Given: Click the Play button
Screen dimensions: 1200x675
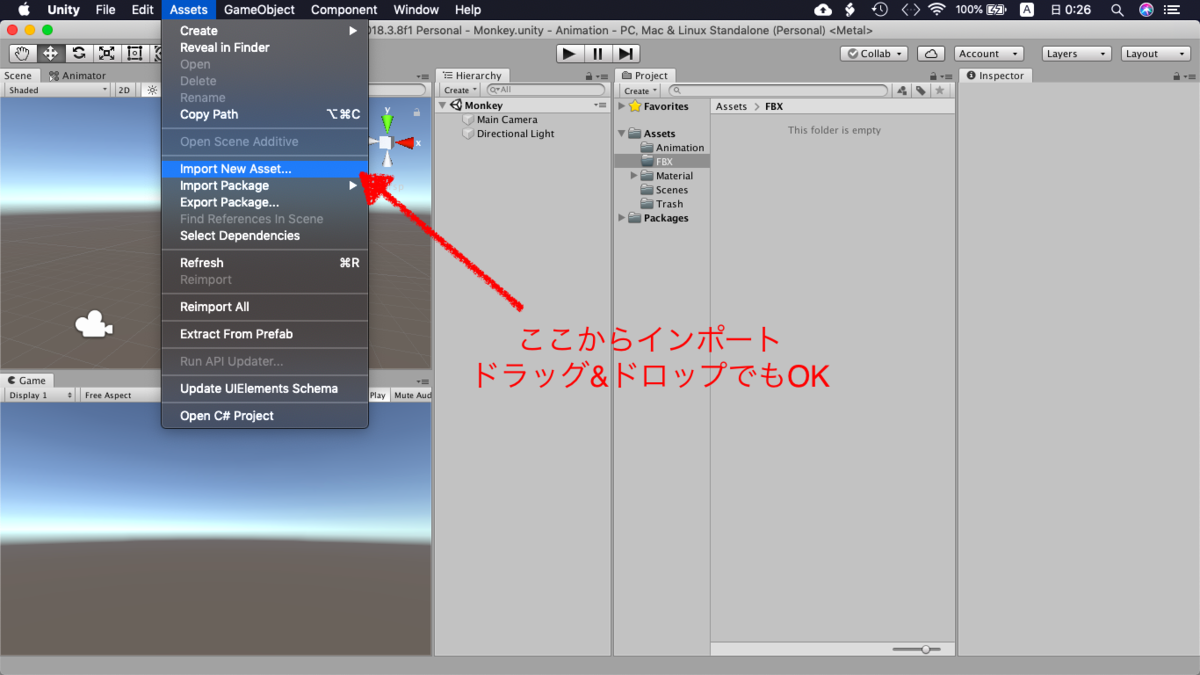Looking at the screenshot, I should [569, 54].
